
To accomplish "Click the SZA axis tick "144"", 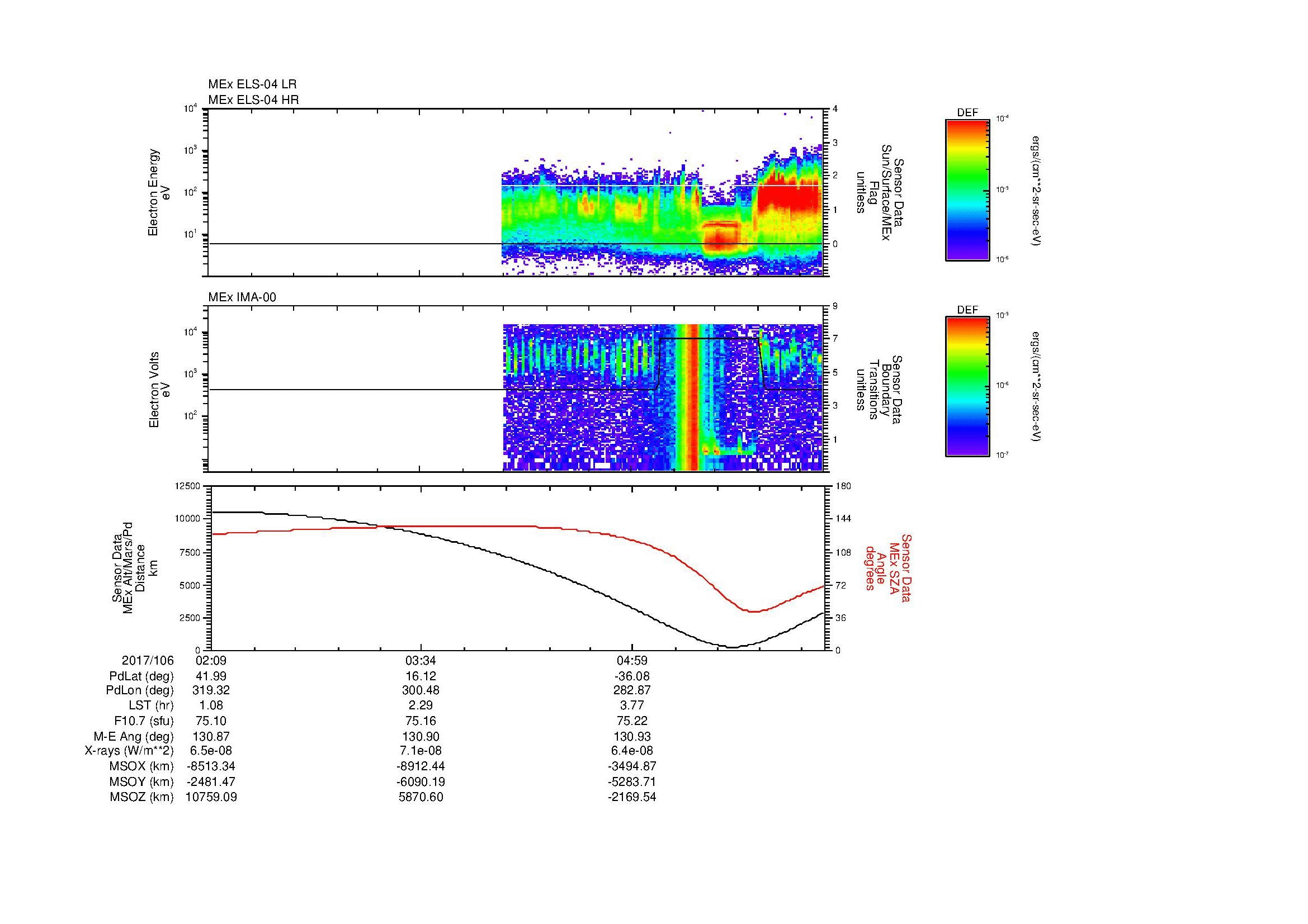I will [842, 519].
